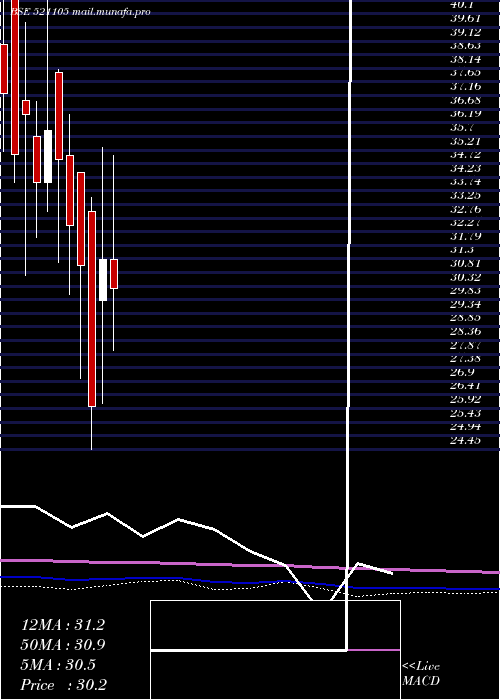This screenshot has width=500, height=700.
Task: Click the BSE 521105 mail.munafa.pro header text
Action: click(80, 12)
